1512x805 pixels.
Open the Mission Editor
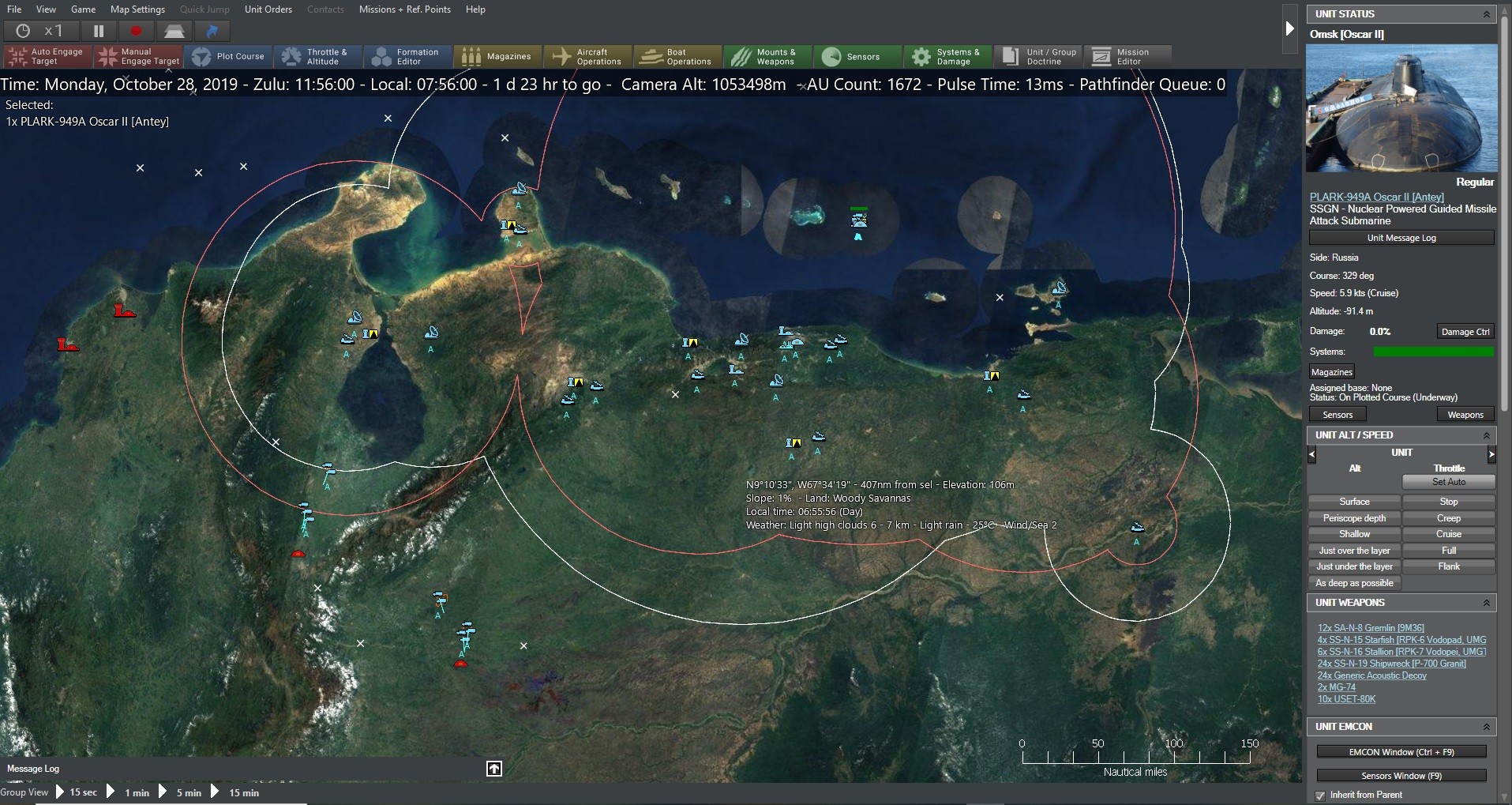[x=1127, y=56]
